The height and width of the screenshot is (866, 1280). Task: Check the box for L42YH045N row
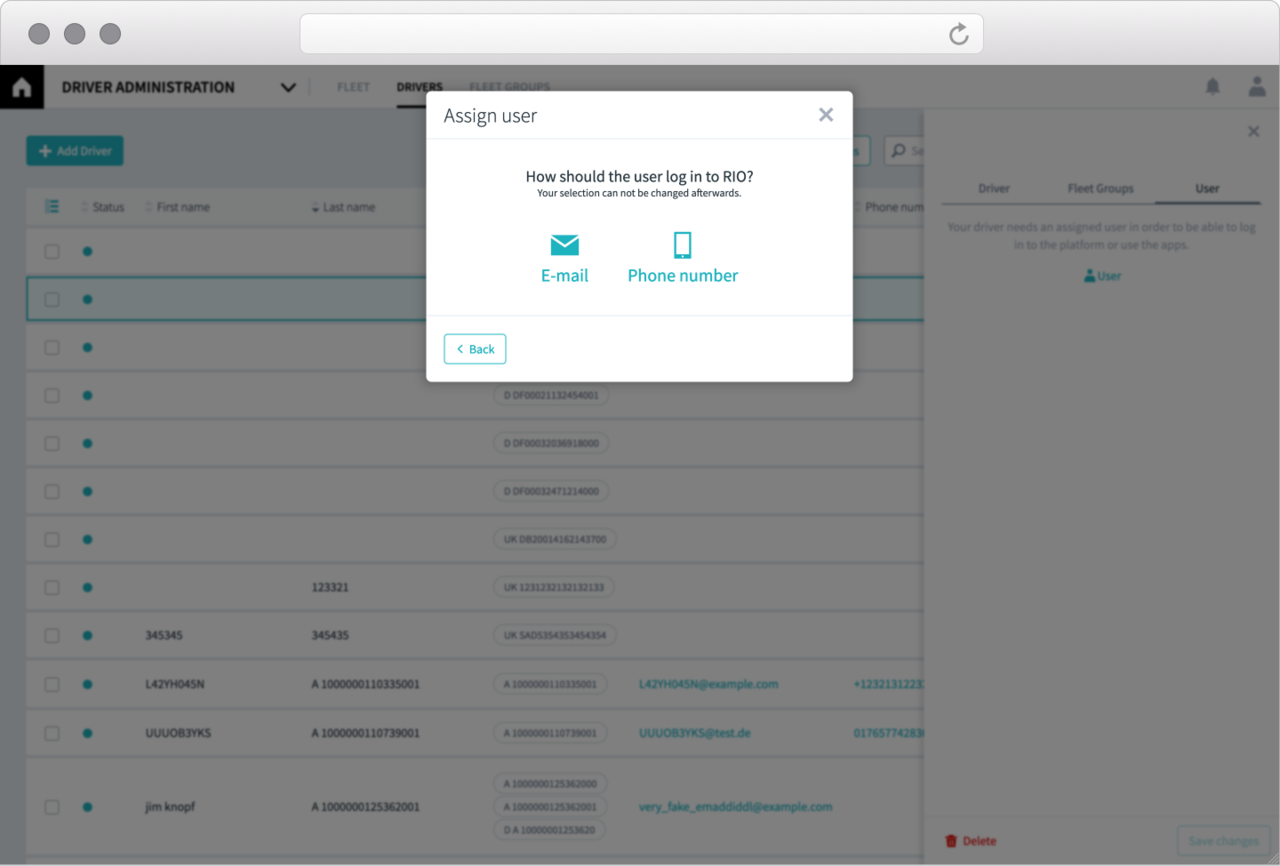(52, 685)
